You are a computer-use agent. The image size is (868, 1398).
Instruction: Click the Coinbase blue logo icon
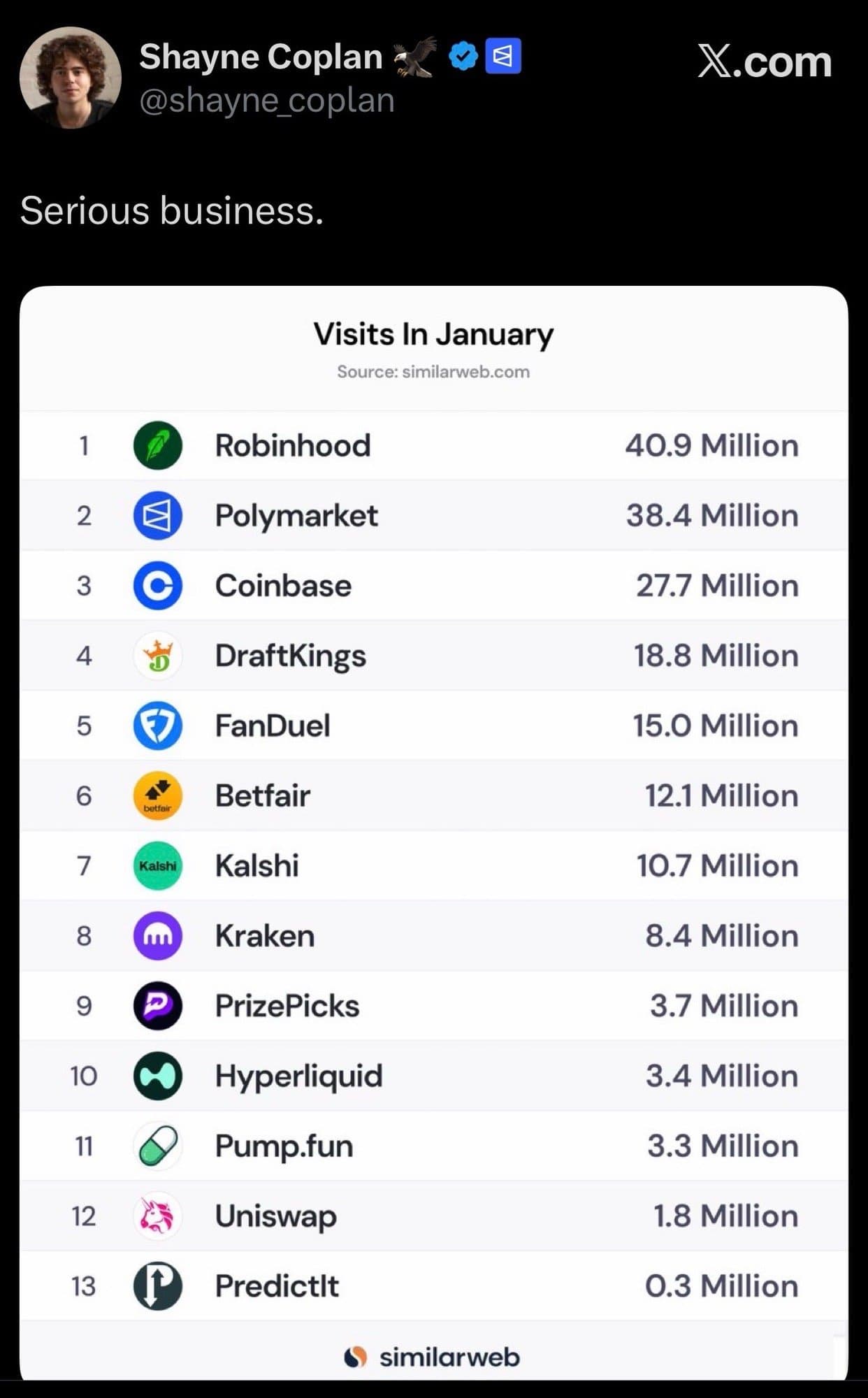(158, 586)
